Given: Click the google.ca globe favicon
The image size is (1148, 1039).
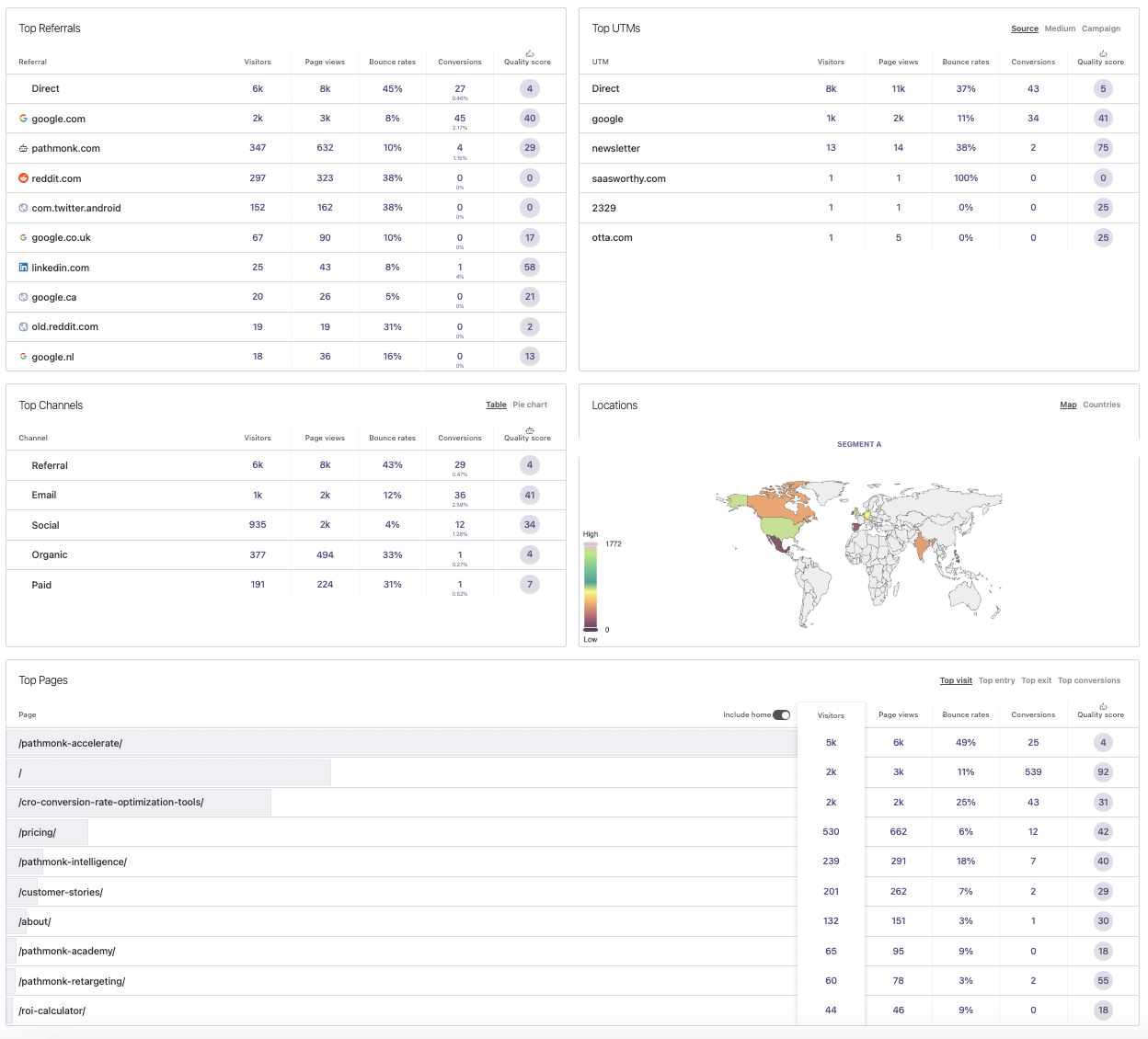Looking at the screenshot, I should click(22, 297).
